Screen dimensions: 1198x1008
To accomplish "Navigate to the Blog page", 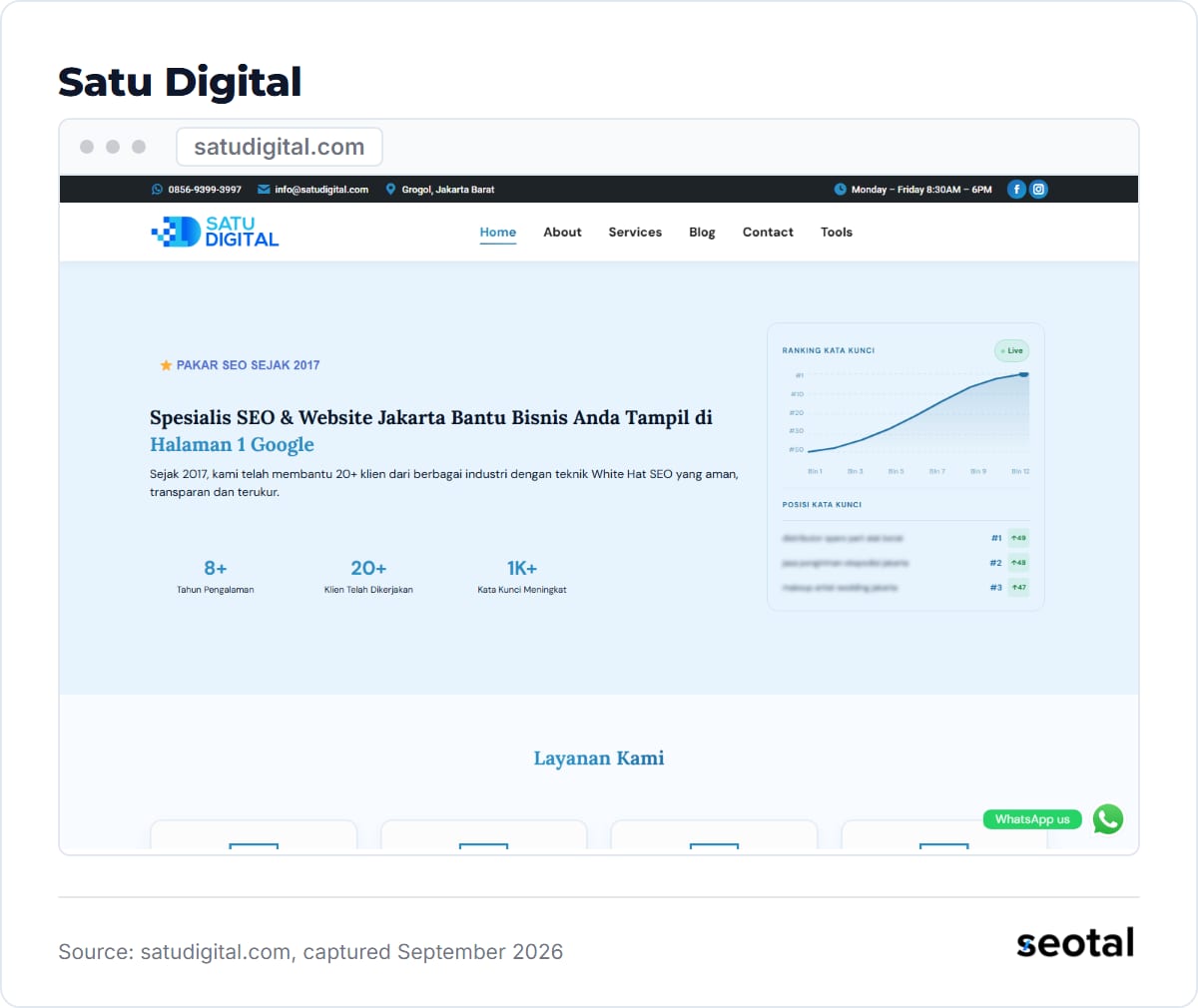I will tap(702, 232).
